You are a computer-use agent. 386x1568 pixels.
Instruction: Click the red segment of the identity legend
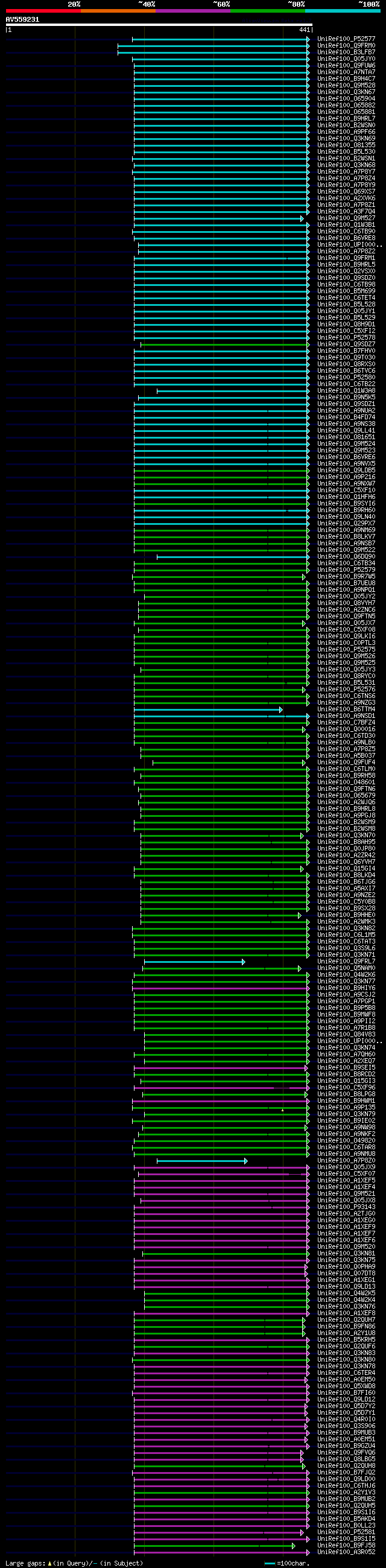(43, 11)
